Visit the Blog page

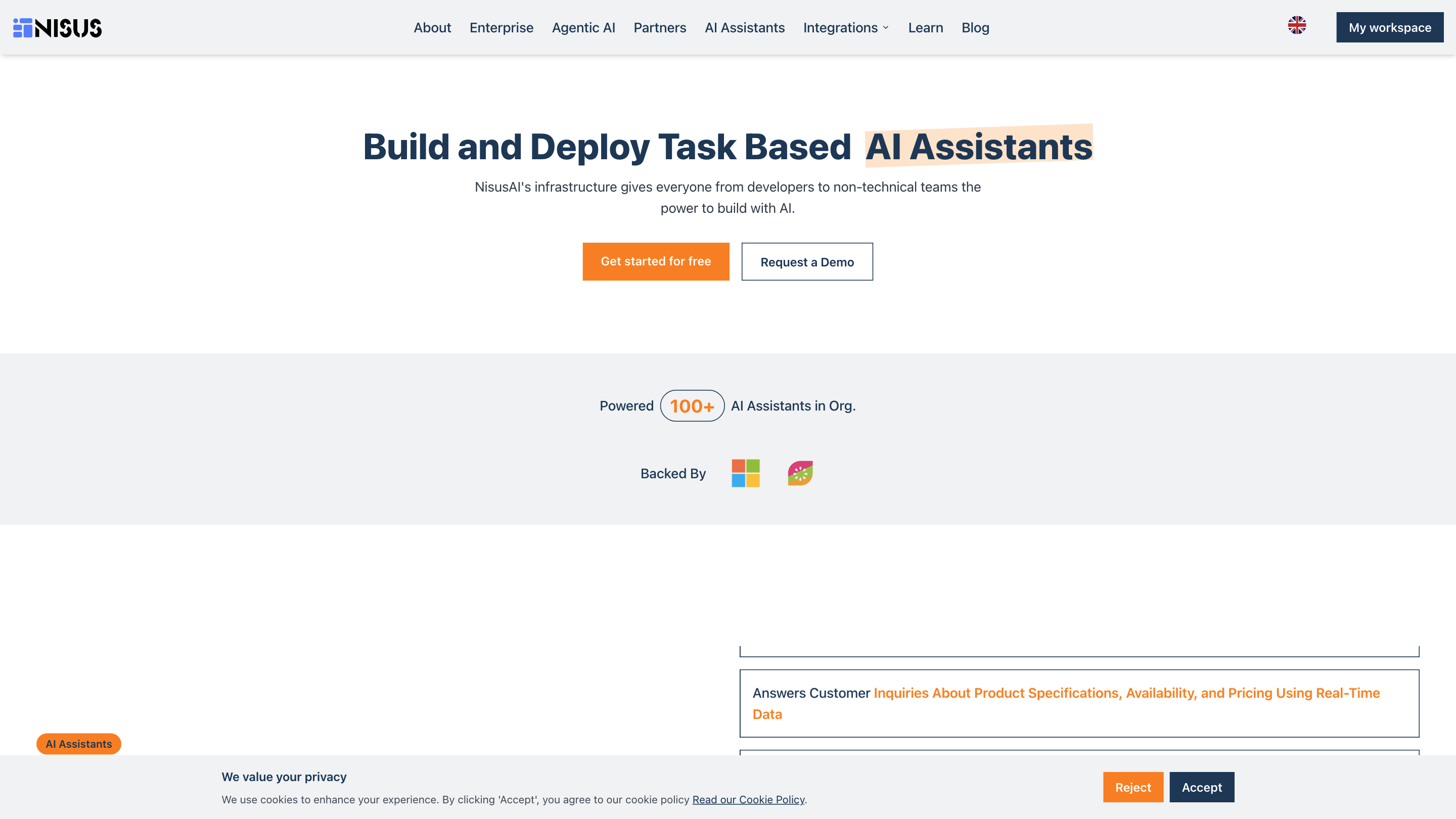pyautogui.click(x=975, y=28)
